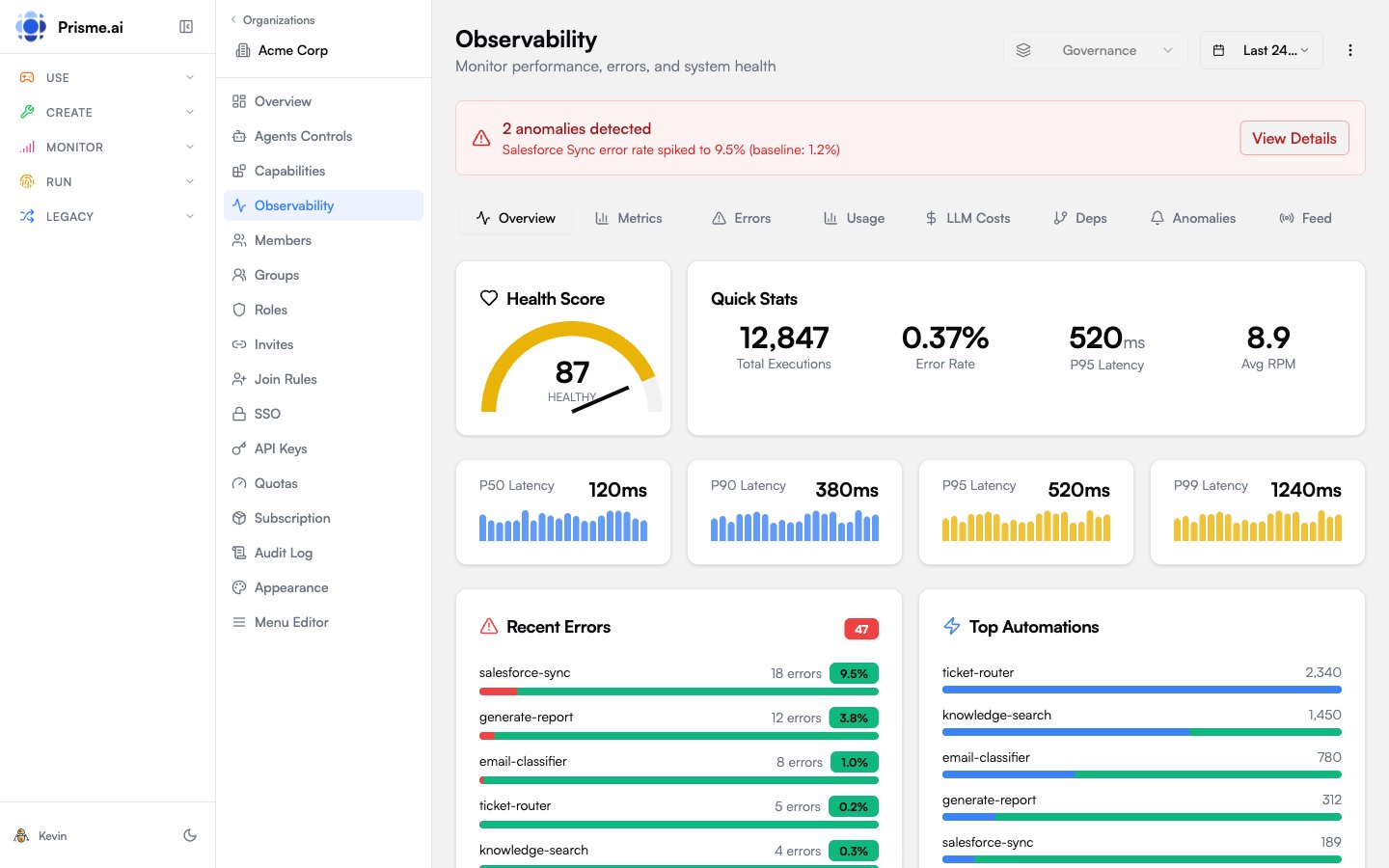The height and width of the screenshot is (868, 1389).
Task: Click the generate-report row in Recent Errors
Action: (679, 724)
